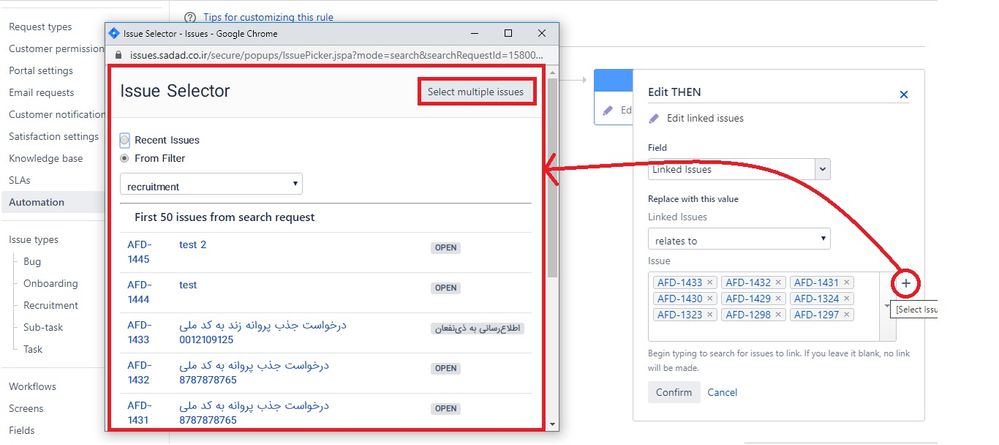Click OPEN status of AFD-1445
The image size is (999, 445).
(x=445, y=247)
